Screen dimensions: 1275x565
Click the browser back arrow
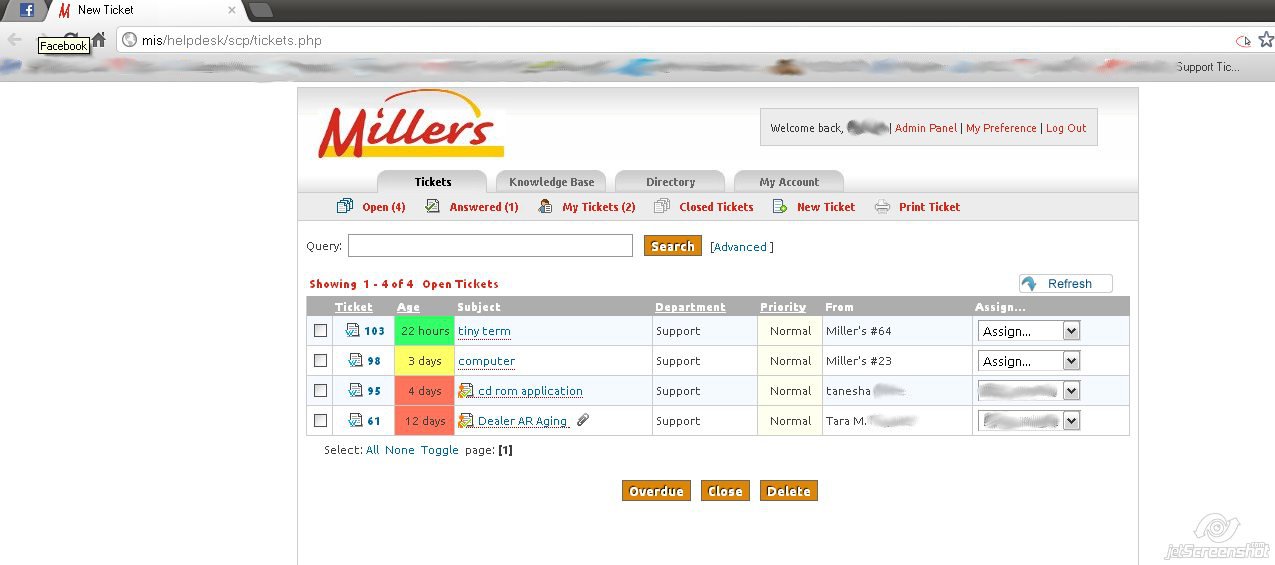coord(15,40)
